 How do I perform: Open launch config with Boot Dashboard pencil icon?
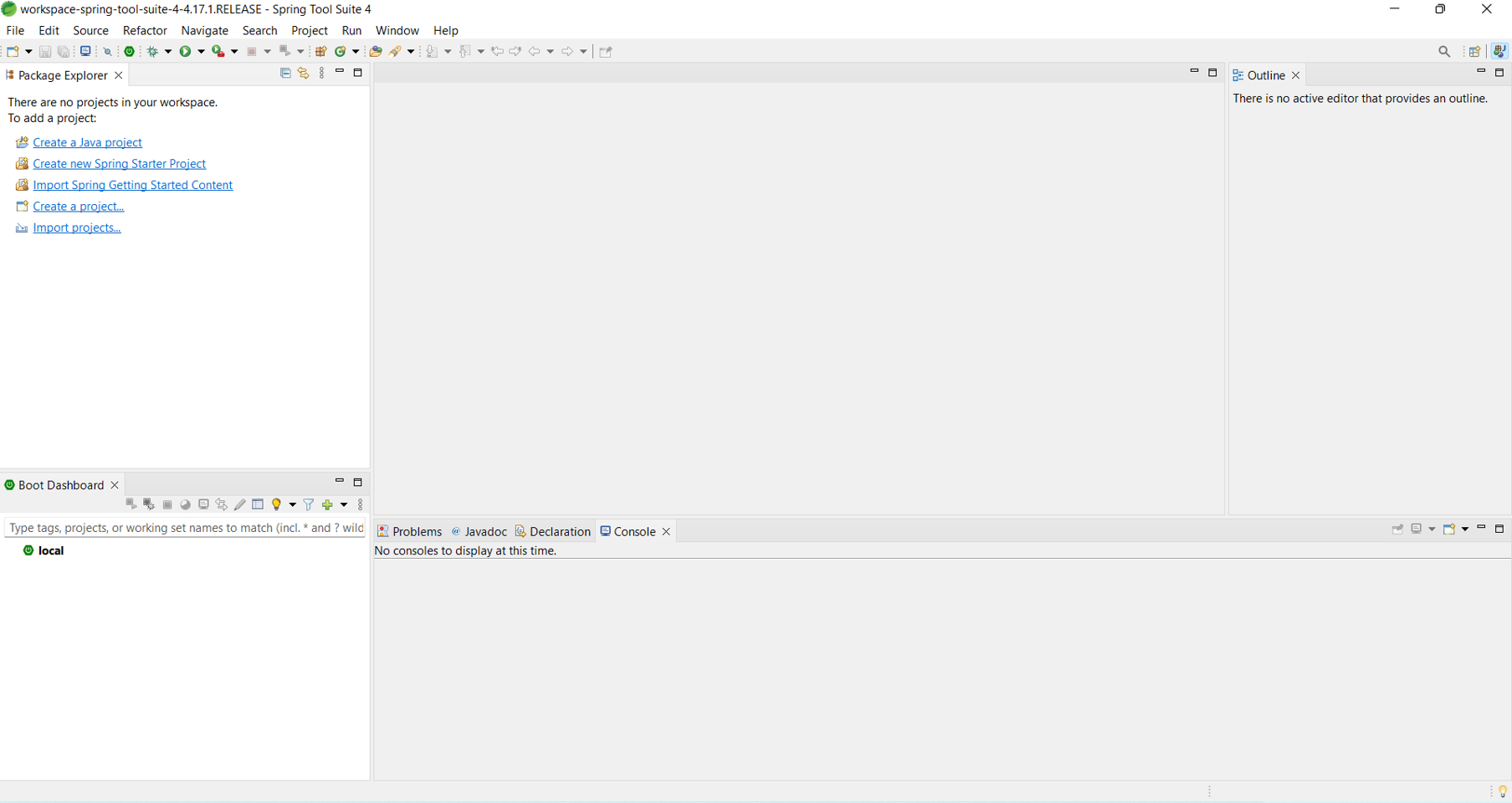[x=240, y=504]
